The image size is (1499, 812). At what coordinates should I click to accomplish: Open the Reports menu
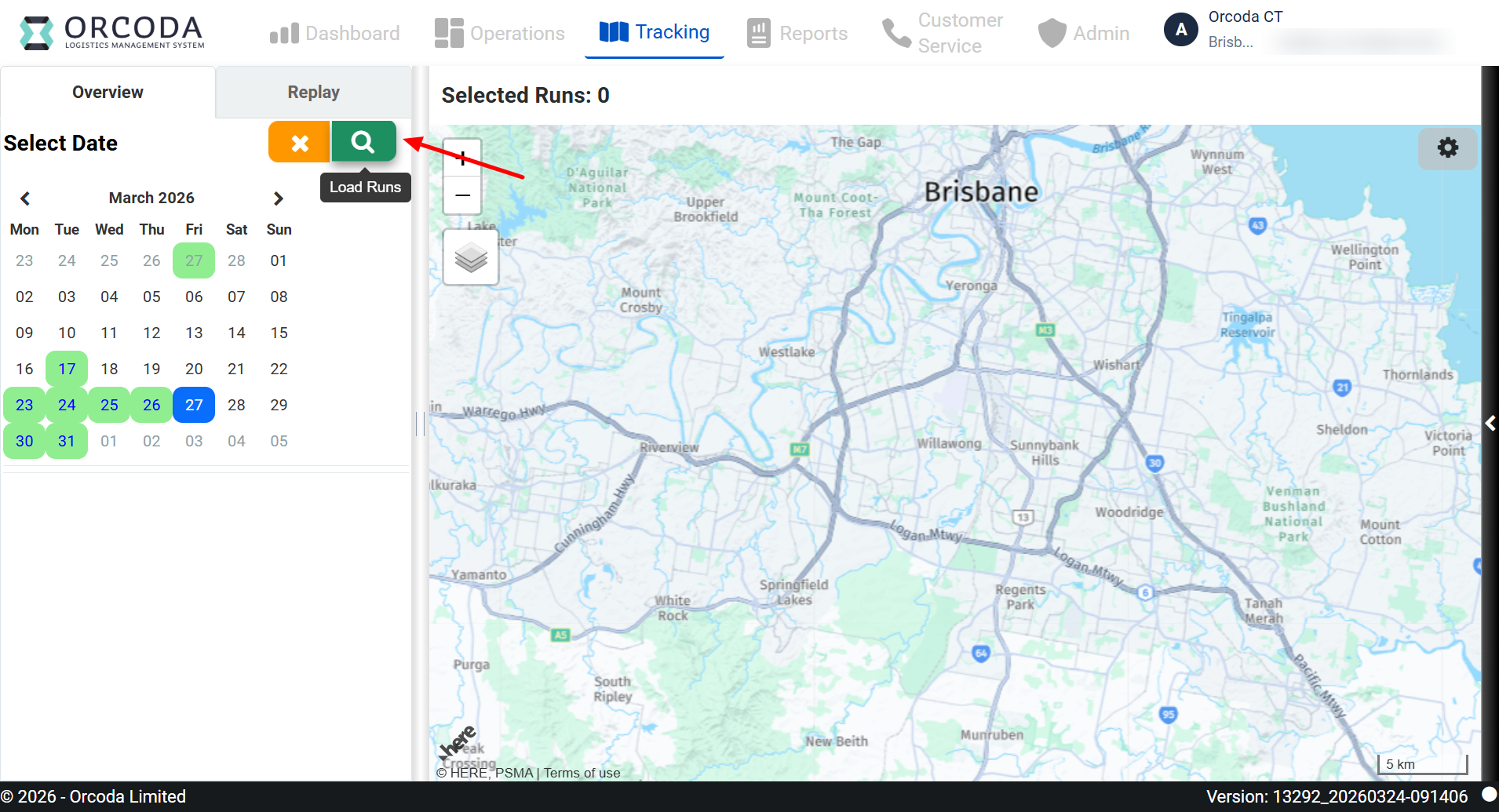(797, 33)
